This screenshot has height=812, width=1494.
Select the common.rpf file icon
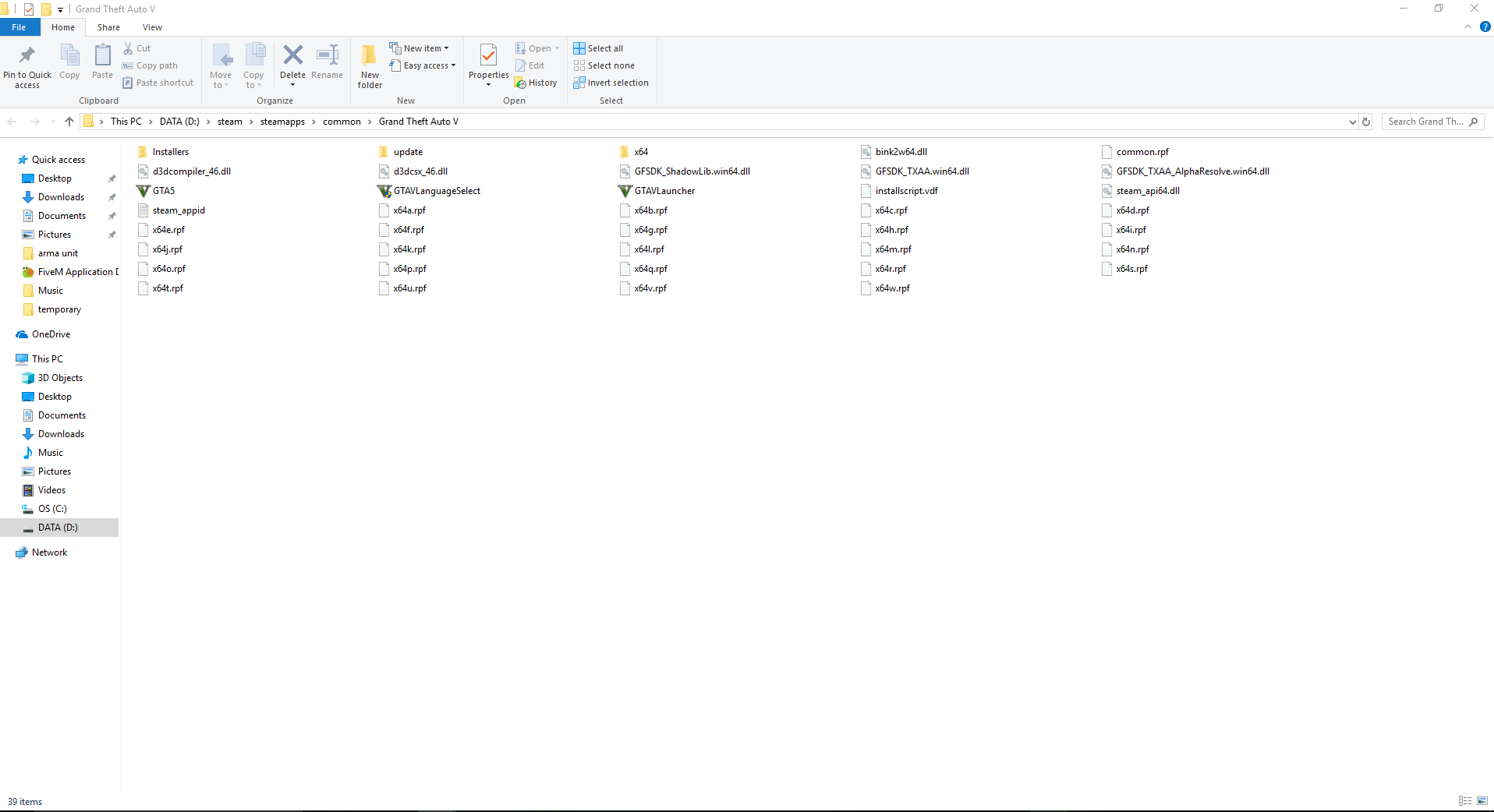point(1107,152)
